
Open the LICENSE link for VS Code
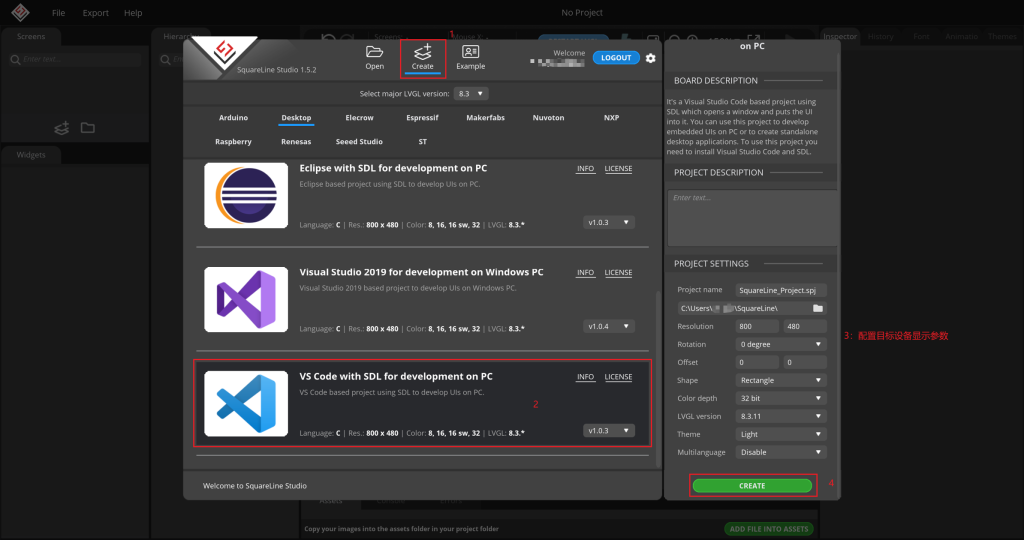pyautogui.click(x=618, y=377)
